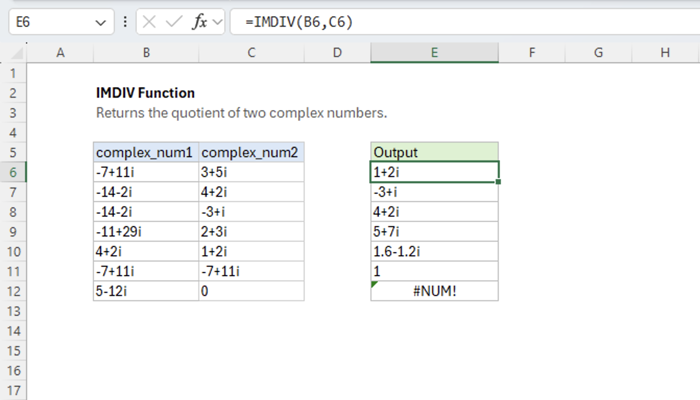
Task: Click 'Returns the quotient of two complex numbers.' text
Action: click(x=242, y=113)
